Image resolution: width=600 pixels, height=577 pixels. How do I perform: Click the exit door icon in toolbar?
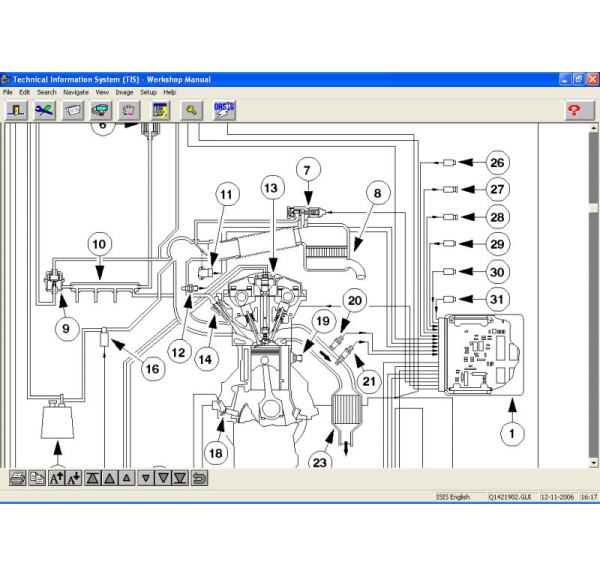pyautogui.click(x=17, y=111)
